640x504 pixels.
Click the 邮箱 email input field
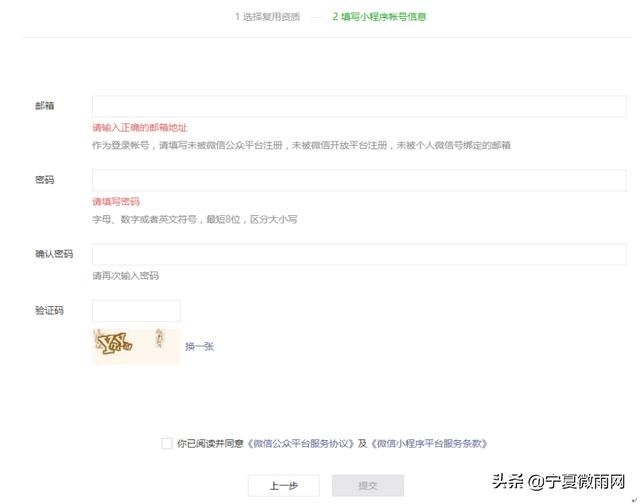(x=359, y=107)
